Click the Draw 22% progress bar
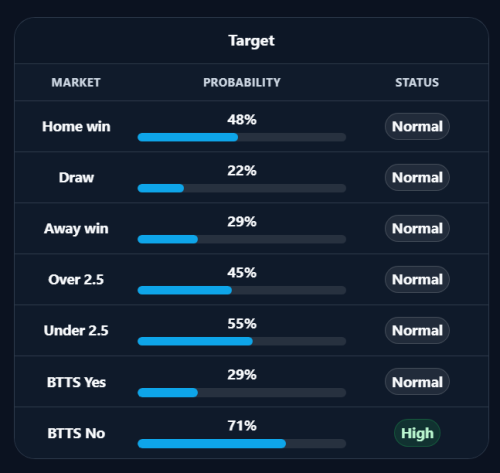 (x=242, y=188)
